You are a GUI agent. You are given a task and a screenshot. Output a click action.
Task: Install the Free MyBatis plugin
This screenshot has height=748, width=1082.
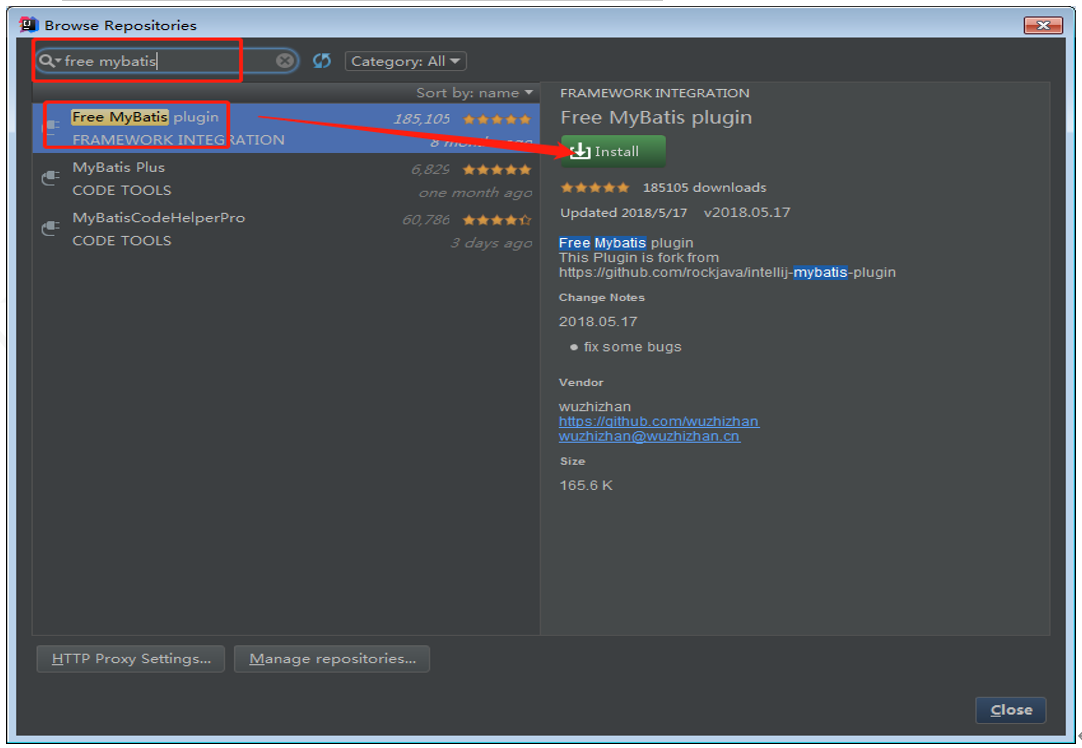(x=613, y=151)
